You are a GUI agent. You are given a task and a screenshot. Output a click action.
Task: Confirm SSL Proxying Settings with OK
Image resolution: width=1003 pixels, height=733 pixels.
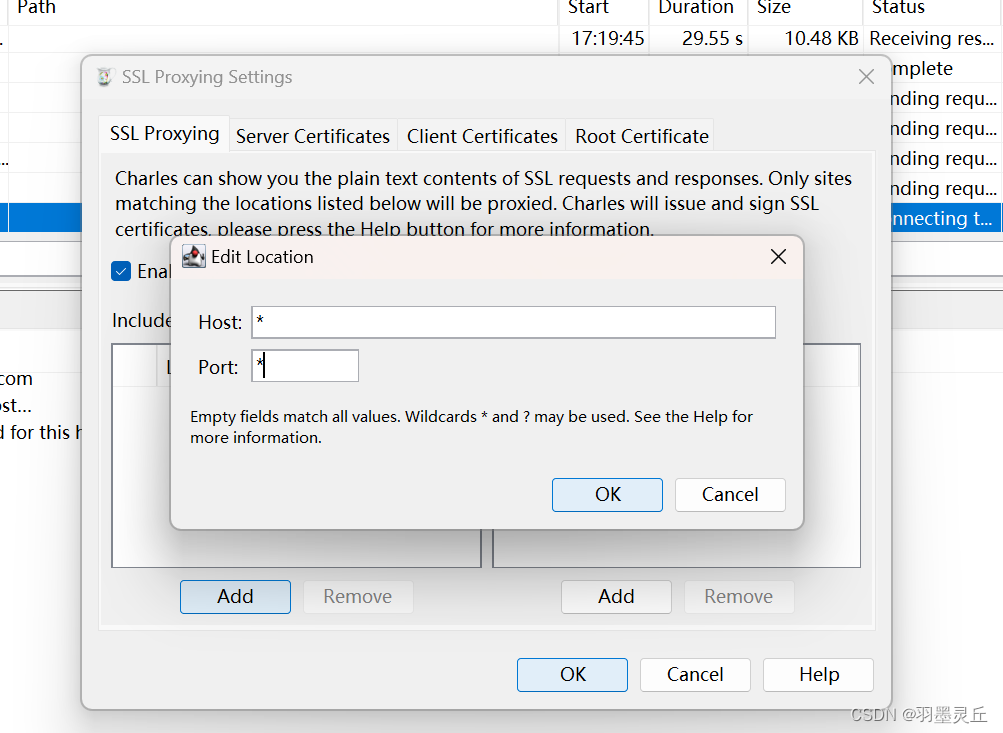pos(573,674)
